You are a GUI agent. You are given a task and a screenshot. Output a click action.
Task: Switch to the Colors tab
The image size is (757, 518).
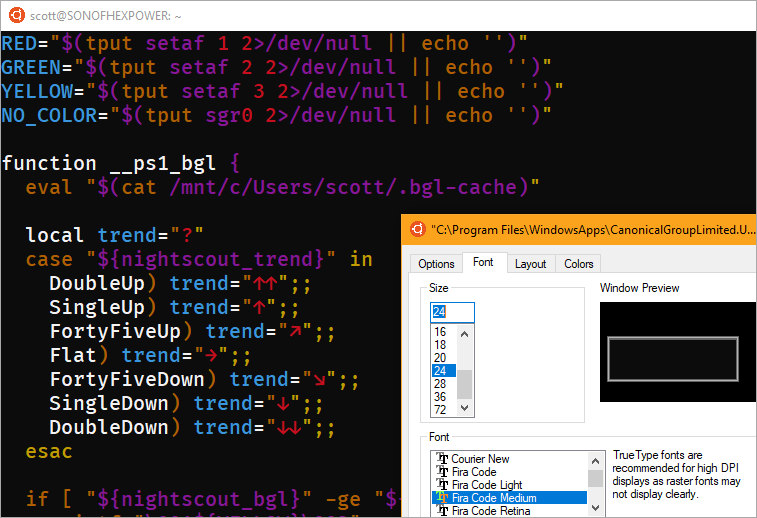click(x=578, y=264)
